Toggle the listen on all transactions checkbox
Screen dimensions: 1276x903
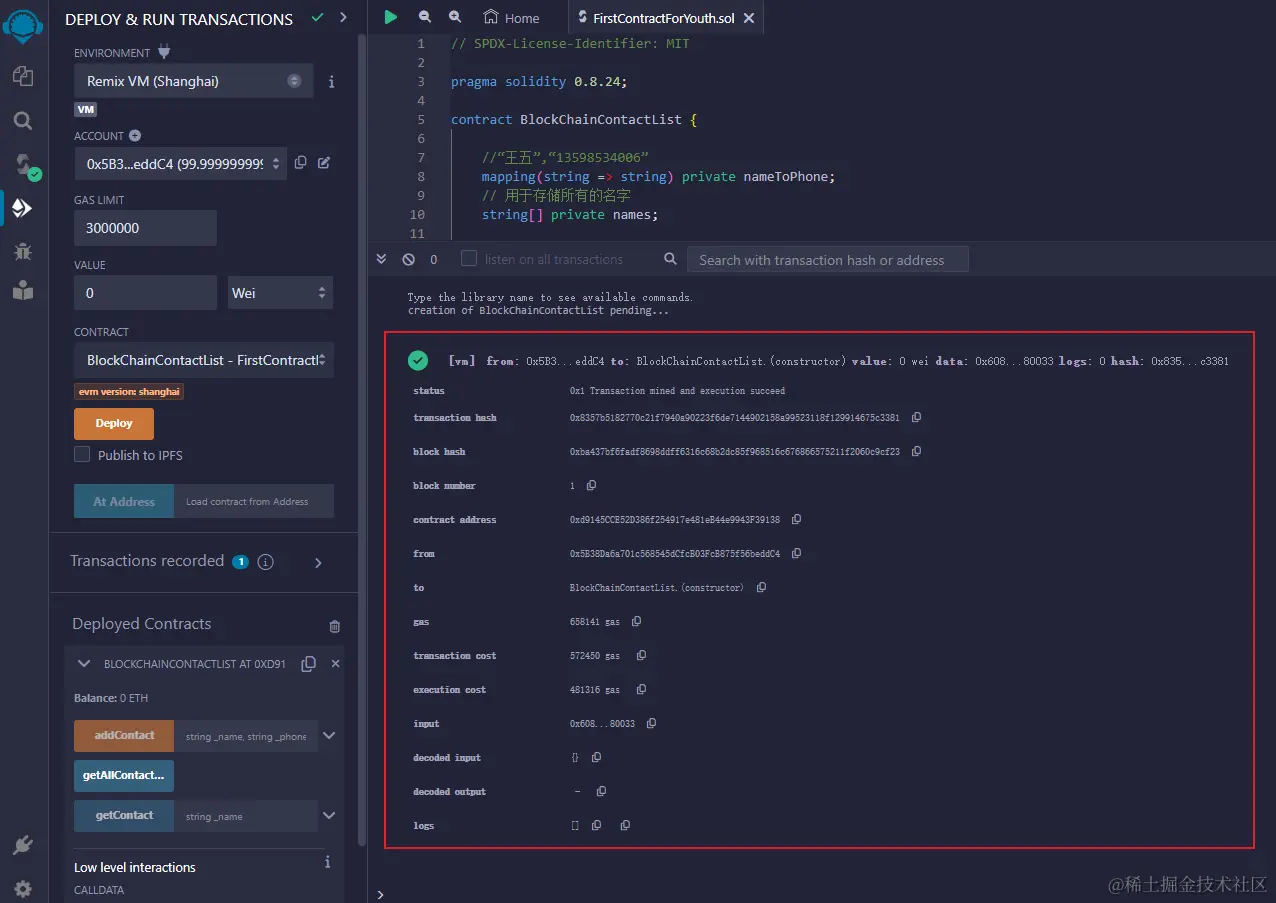[x=468, y=259]
